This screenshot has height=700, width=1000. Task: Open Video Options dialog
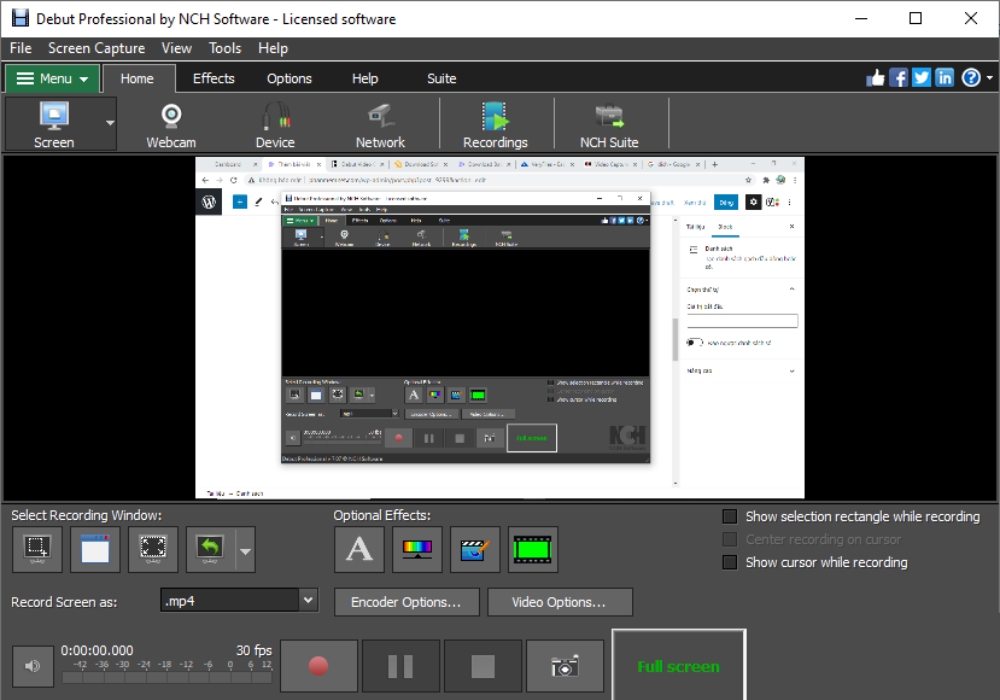(x=560, y=602)
